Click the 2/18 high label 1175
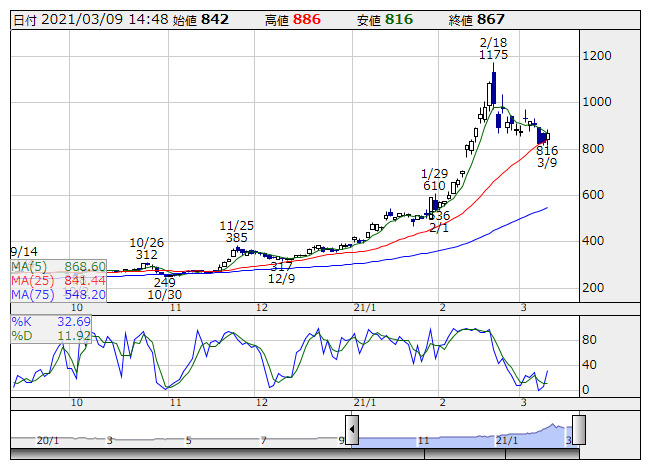 click(493, 55)
